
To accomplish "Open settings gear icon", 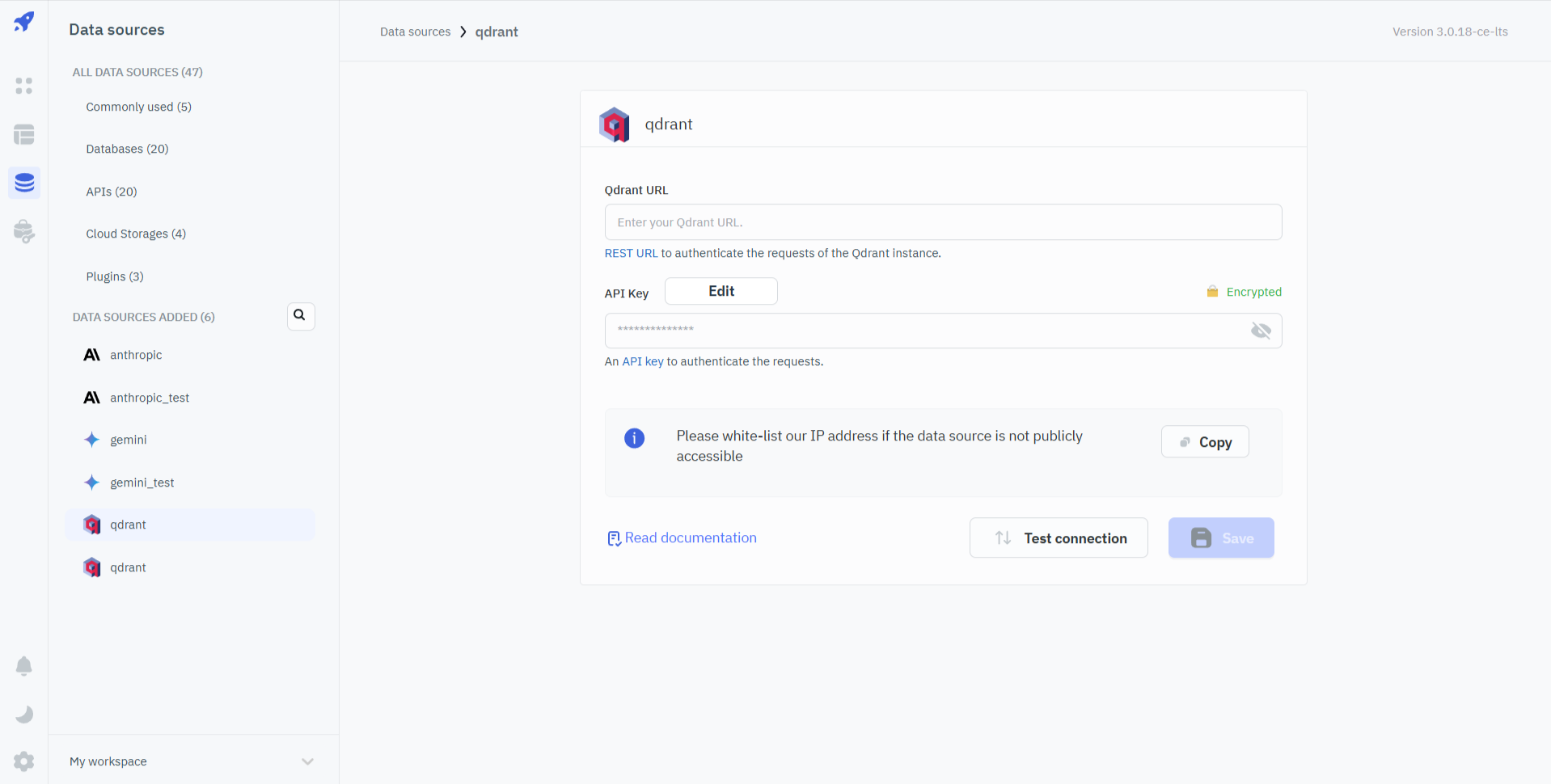I will coord(24,761).
